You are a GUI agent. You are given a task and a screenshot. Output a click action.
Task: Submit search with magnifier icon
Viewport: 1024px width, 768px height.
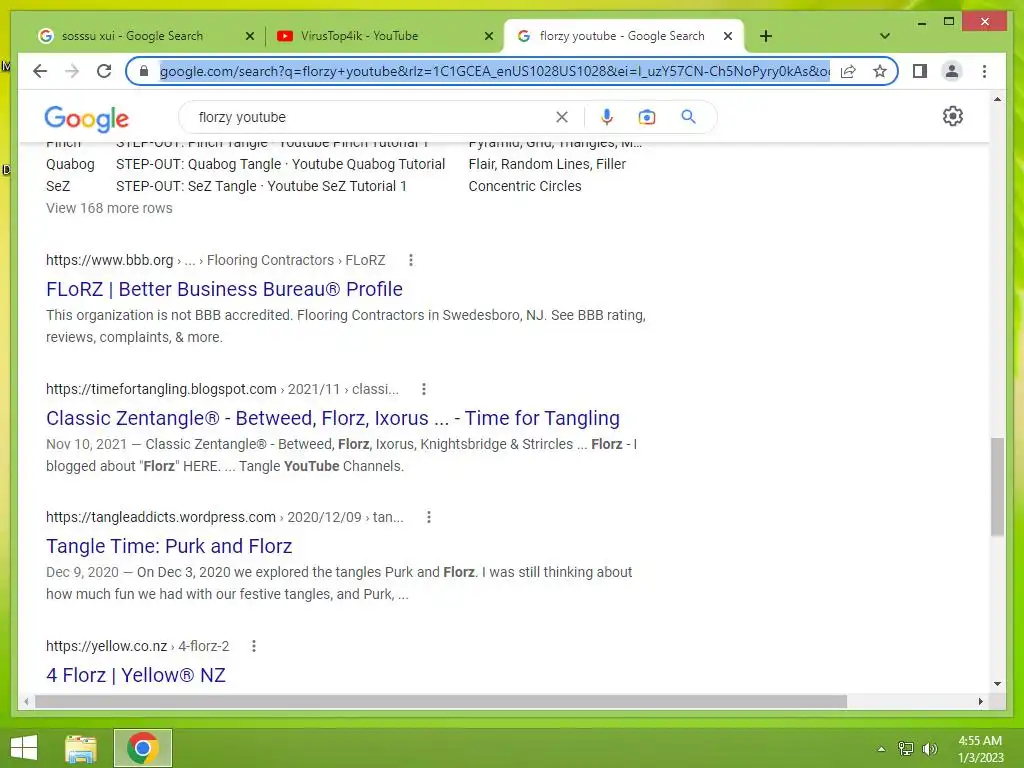click(x=688, y=117)
